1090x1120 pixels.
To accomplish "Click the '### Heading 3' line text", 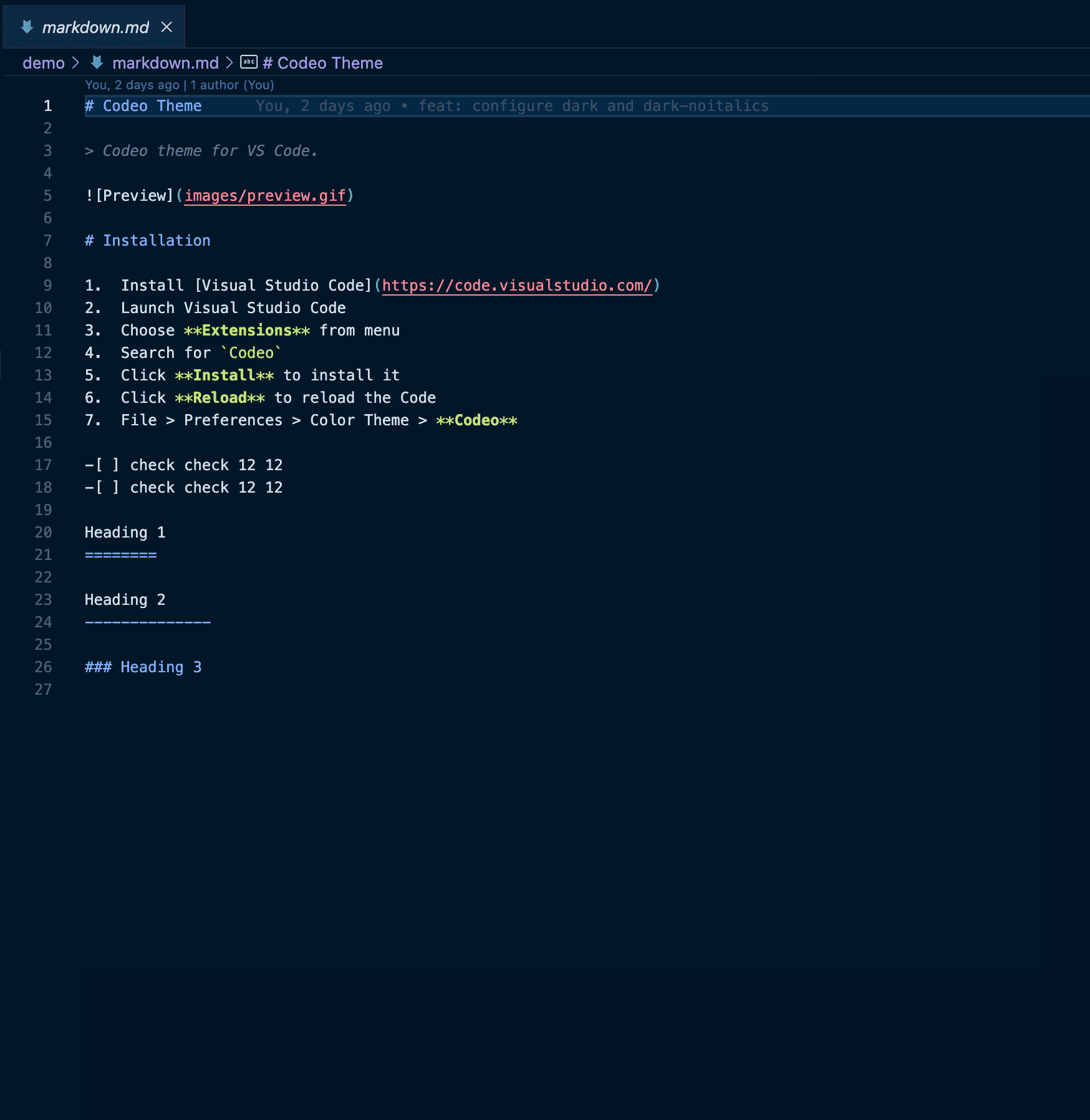I will 143,667.
